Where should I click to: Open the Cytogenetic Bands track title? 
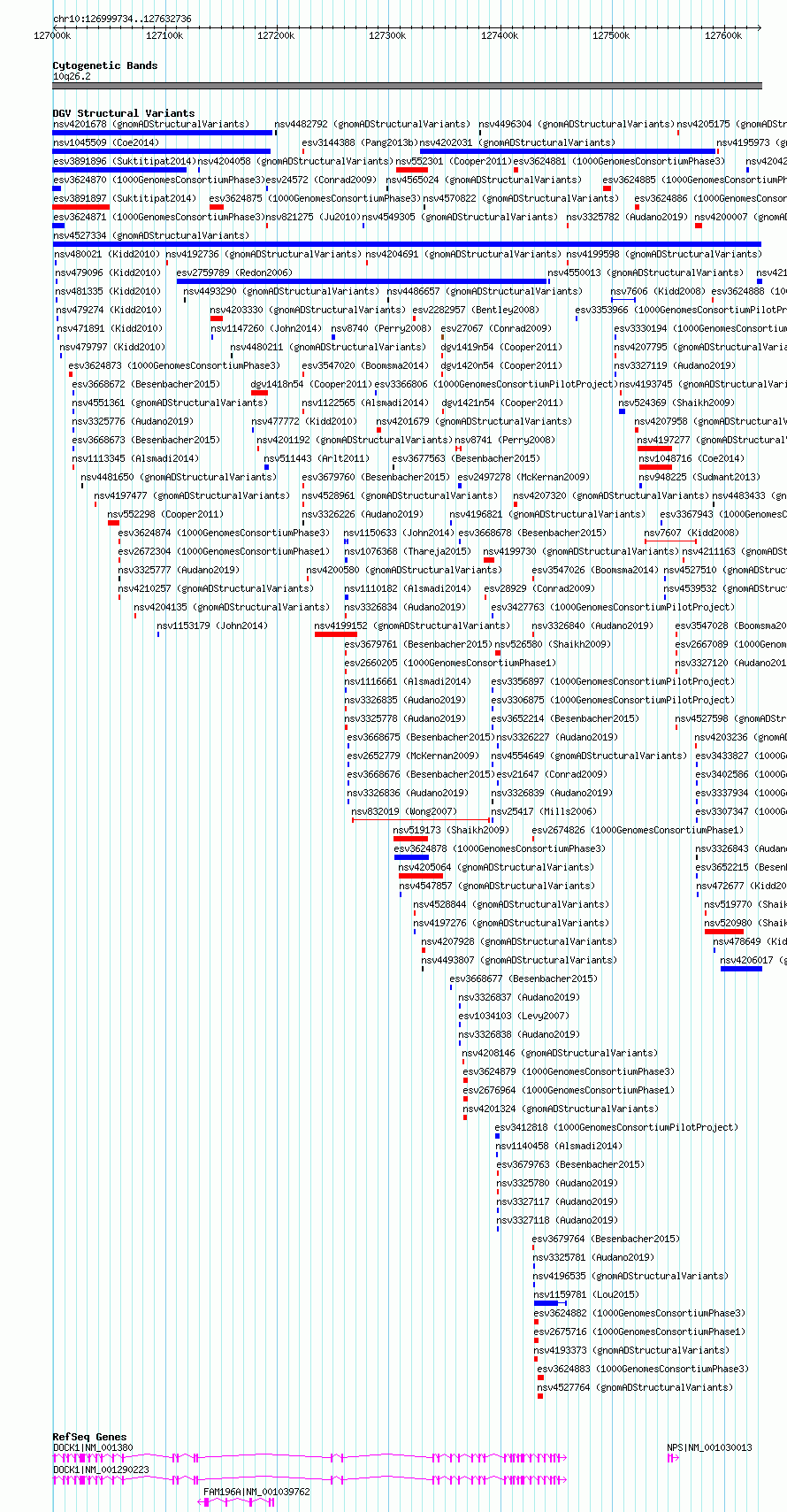pos(105,65)
